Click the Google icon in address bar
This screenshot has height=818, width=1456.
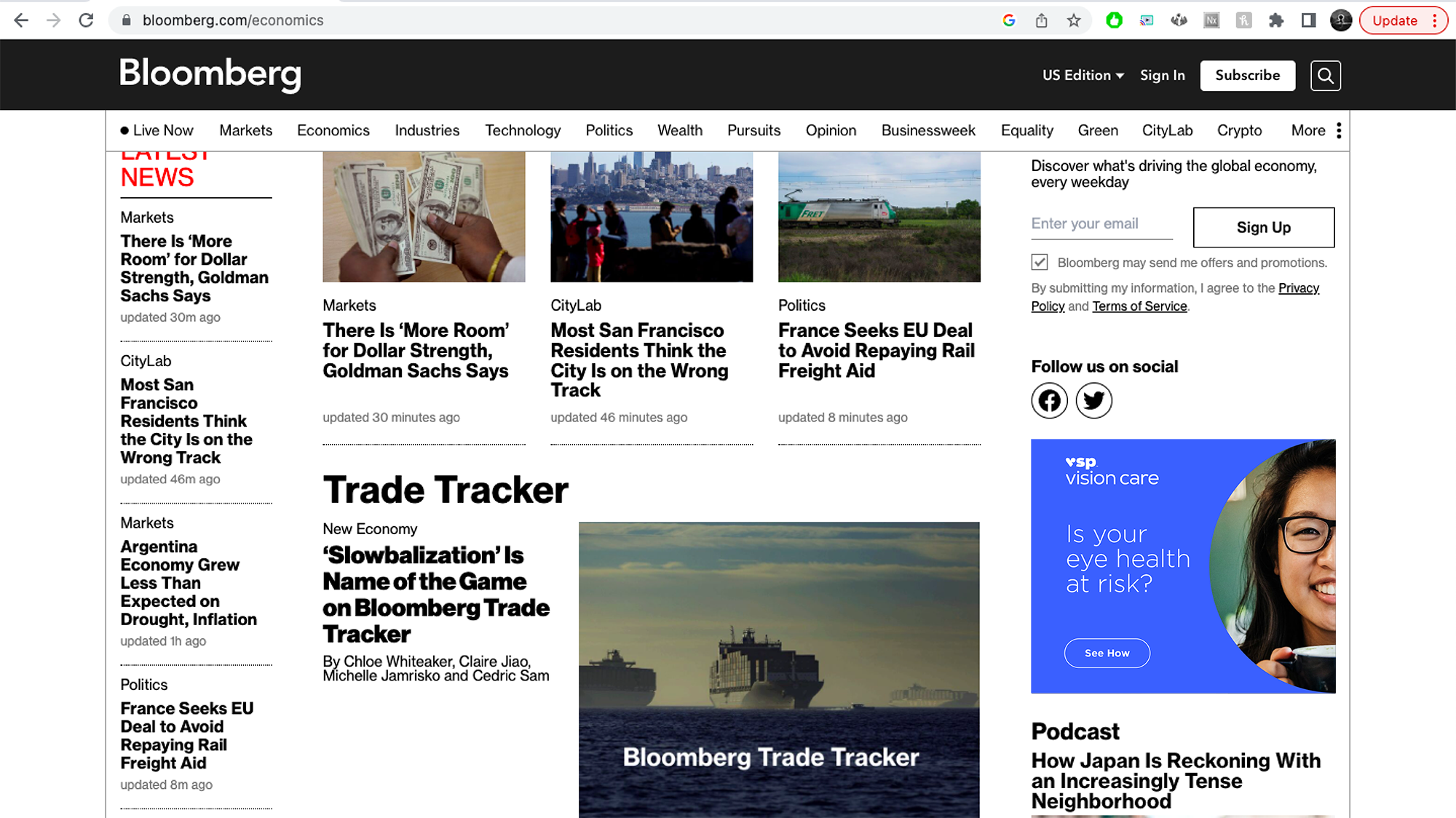coord(1009,20)
